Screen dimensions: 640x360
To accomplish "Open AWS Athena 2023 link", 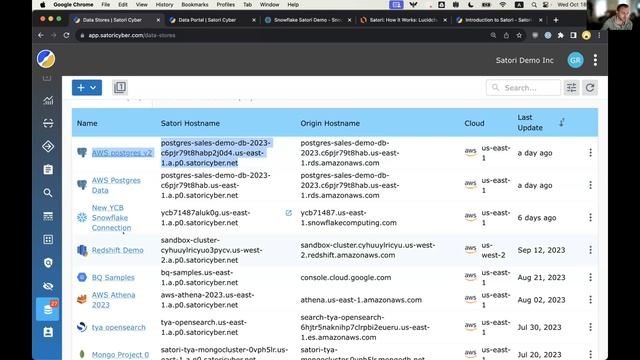I will 113,300.
